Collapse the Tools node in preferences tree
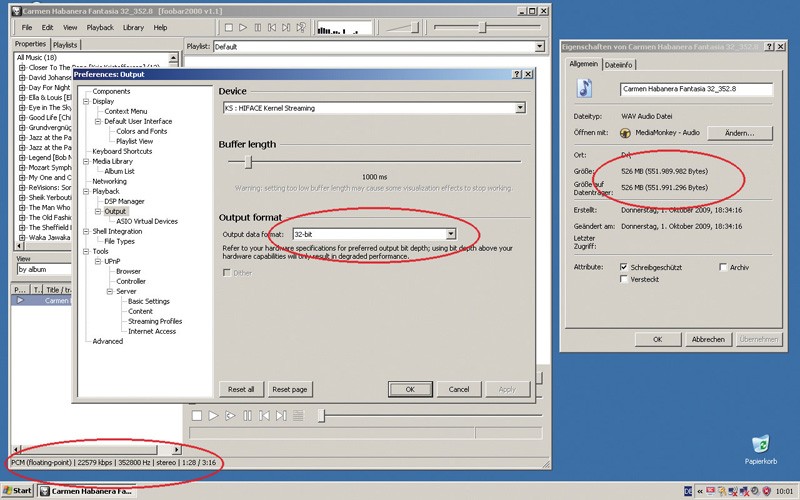800x500 pixels. click(x=86, y=252)
